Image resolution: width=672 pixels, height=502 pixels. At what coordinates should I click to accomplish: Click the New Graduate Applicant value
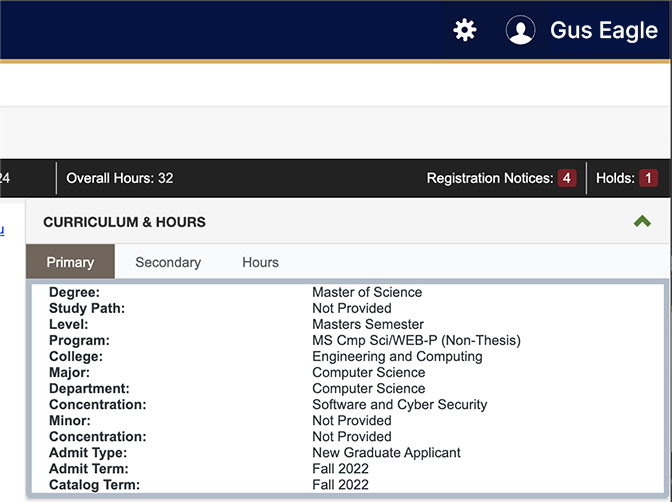[x=386, y=453]
